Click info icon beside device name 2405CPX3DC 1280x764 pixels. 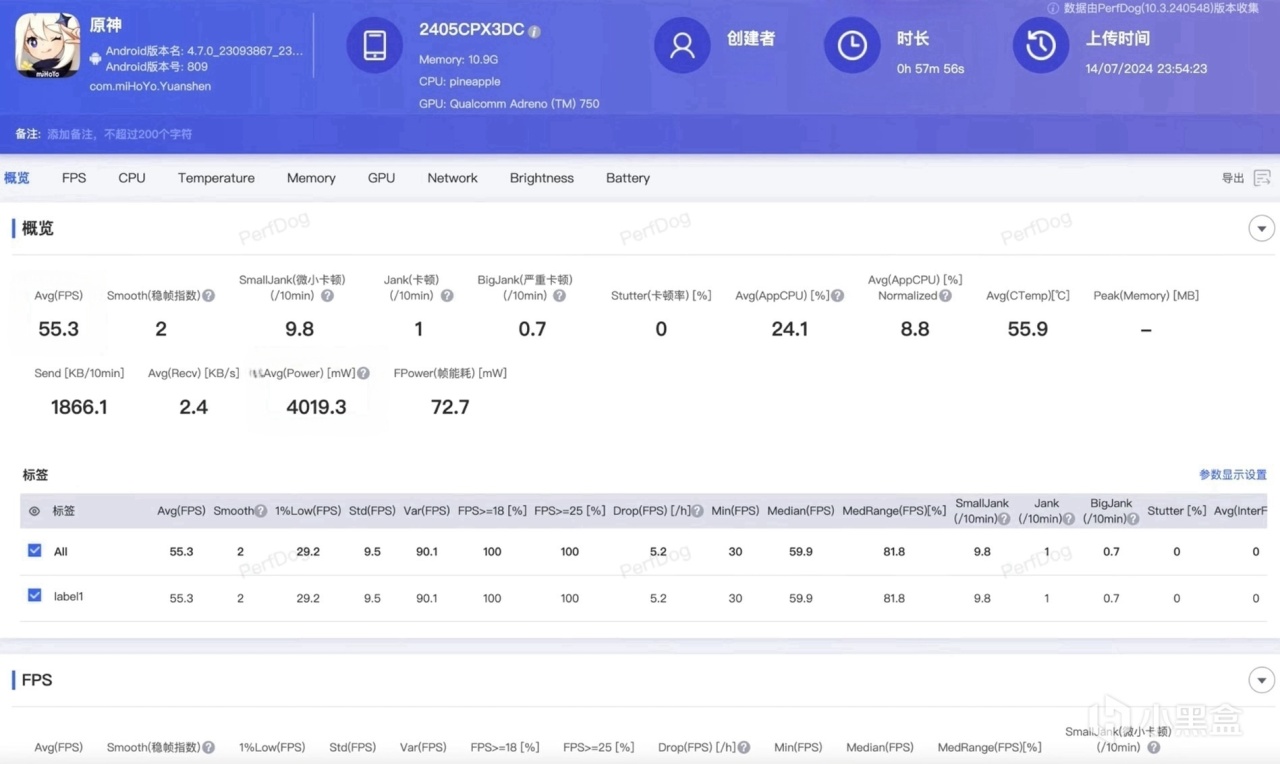tap(535, 31)
